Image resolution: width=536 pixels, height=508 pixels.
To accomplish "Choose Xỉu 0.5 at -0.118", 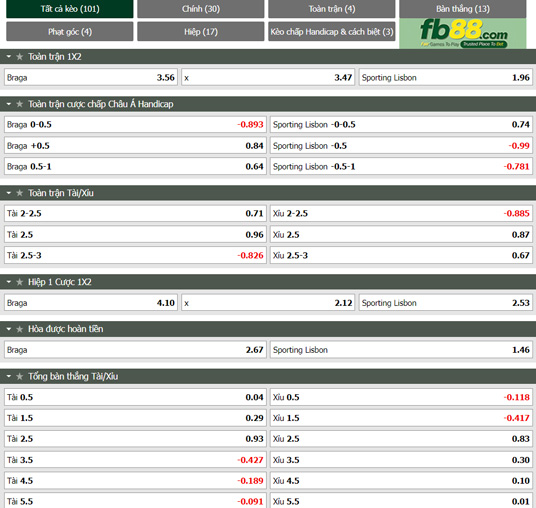I will tap(401, 397).
